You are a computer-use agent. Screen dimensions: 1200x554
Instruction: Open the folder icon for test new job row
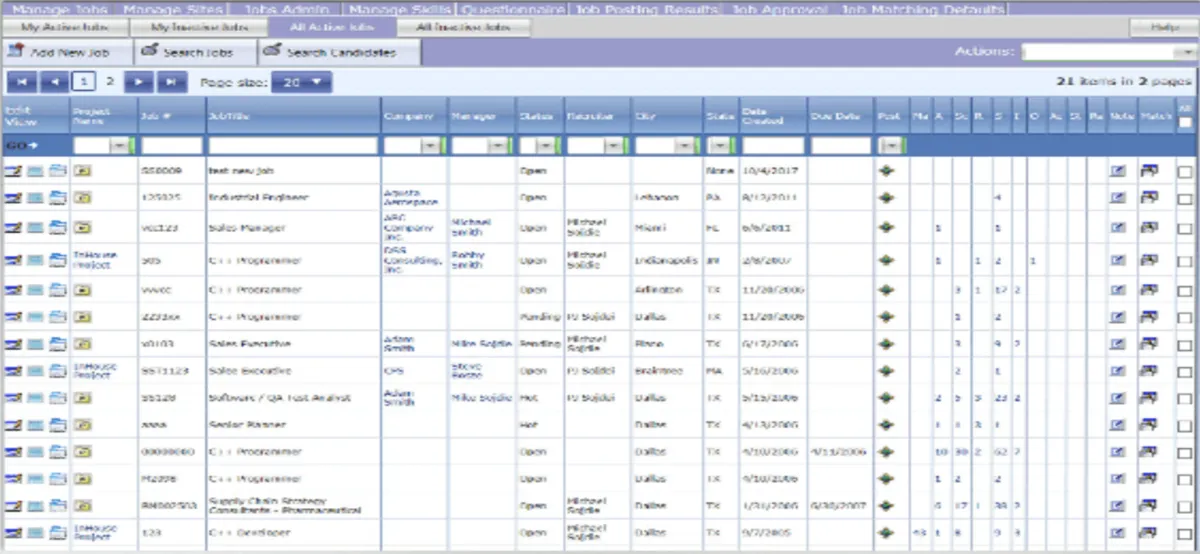(56, 172)
